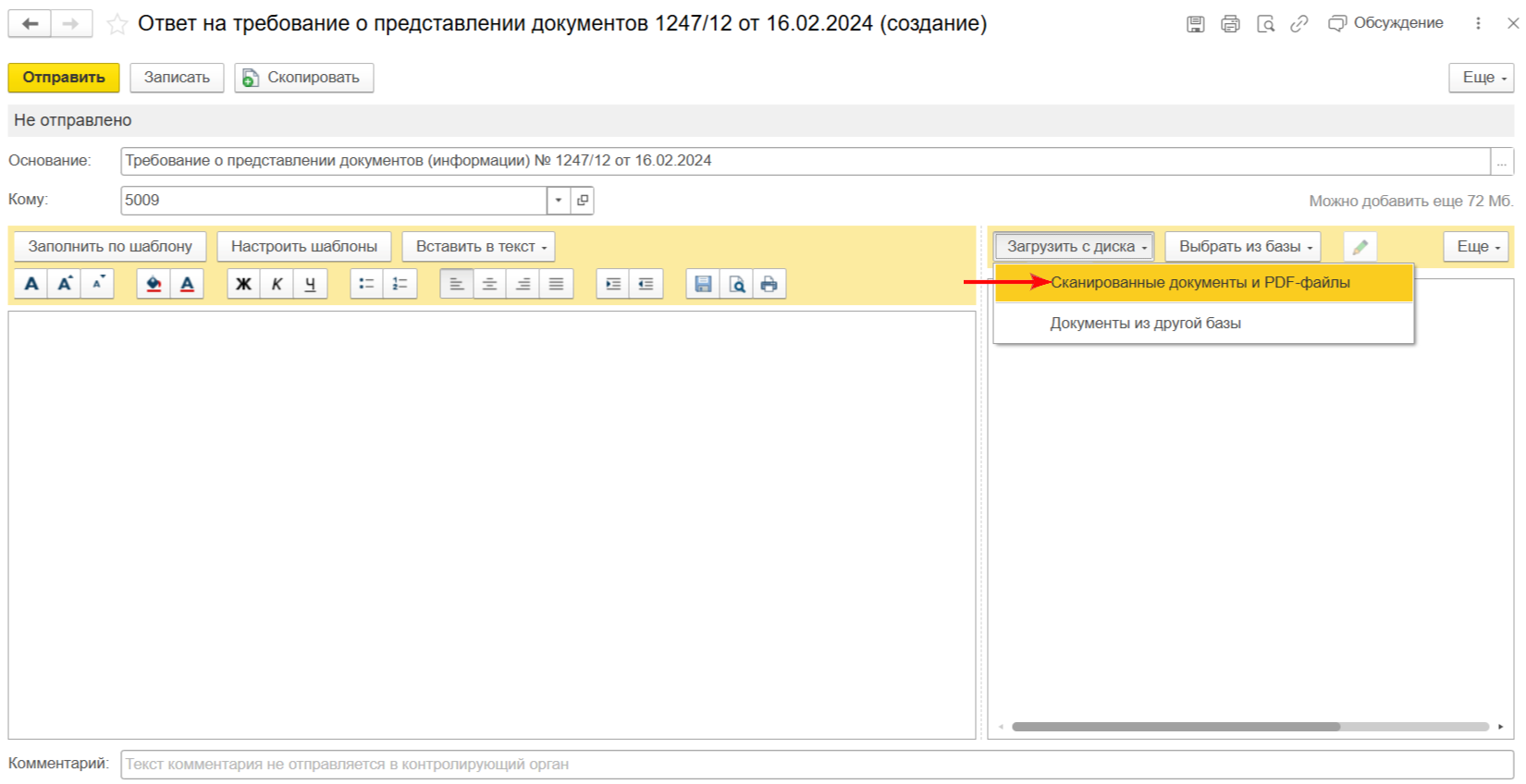Open the default font settings (plain A)
This screenshot has height=784, width=1526.
coord(31,284)
